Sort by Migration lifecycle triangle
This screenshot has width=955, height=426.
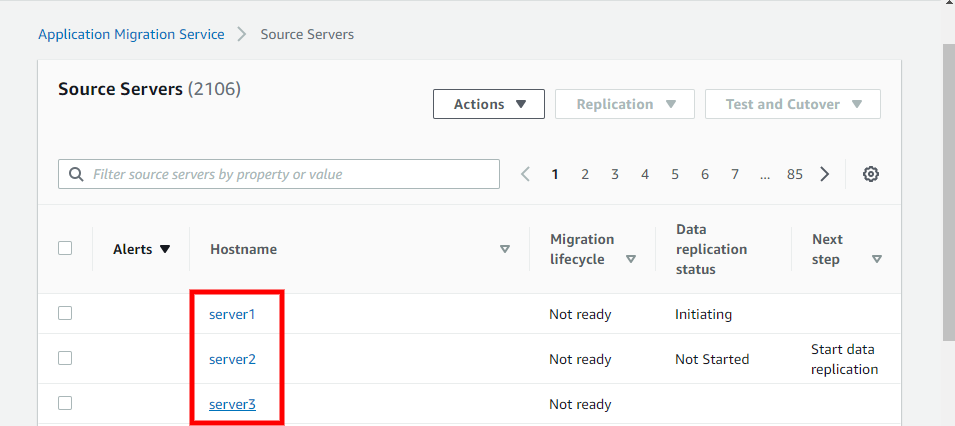pos(631,259)
